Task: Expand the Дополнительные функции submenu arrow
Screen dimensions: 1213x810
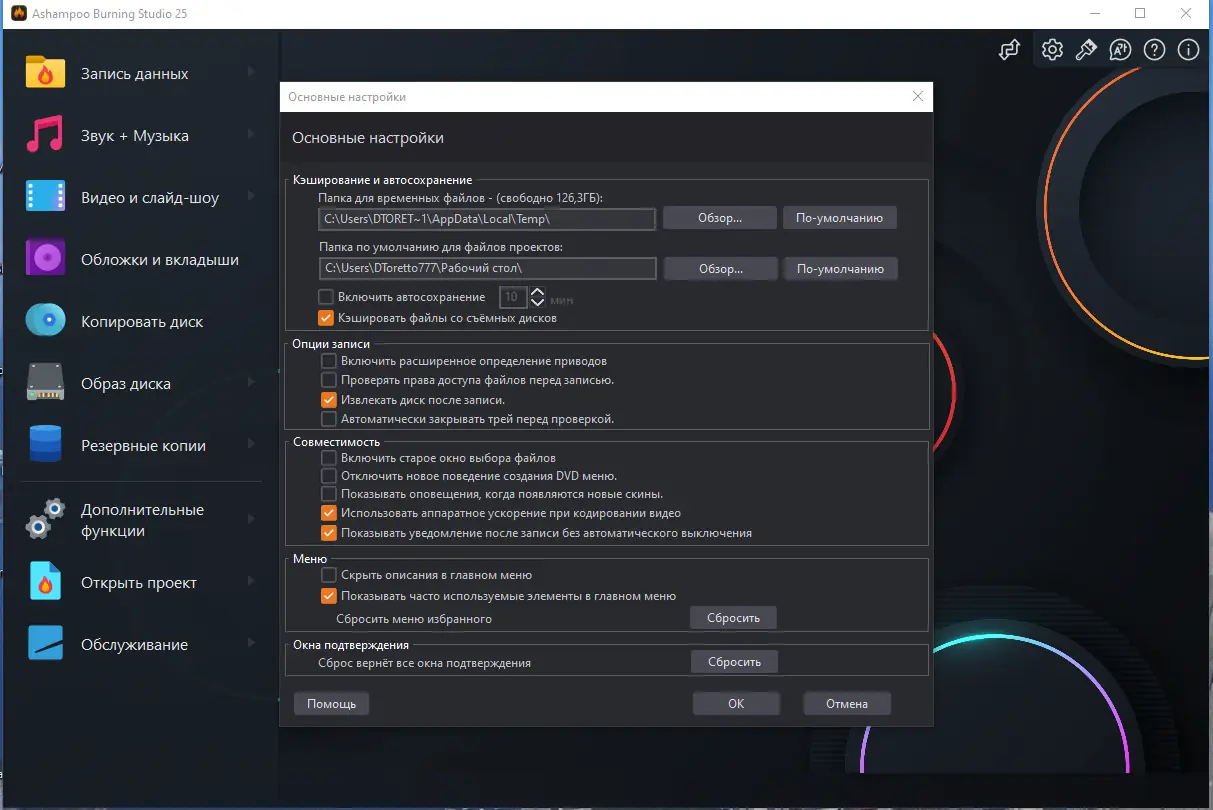Action: (x=251, y=519)
